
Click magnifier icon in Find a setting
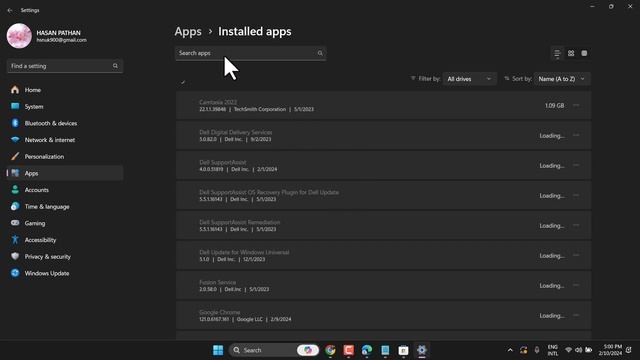click(x=115, y=66)
